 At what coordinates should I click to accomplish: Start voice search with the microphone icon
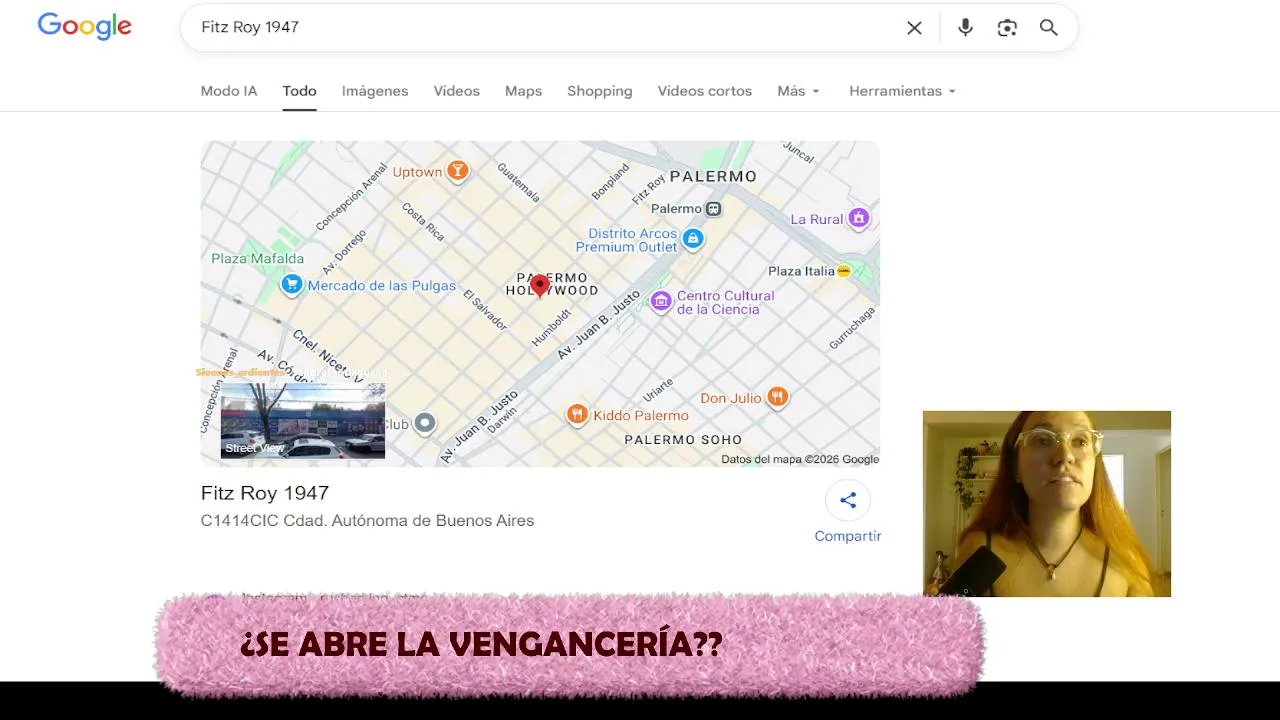point(965,28)
